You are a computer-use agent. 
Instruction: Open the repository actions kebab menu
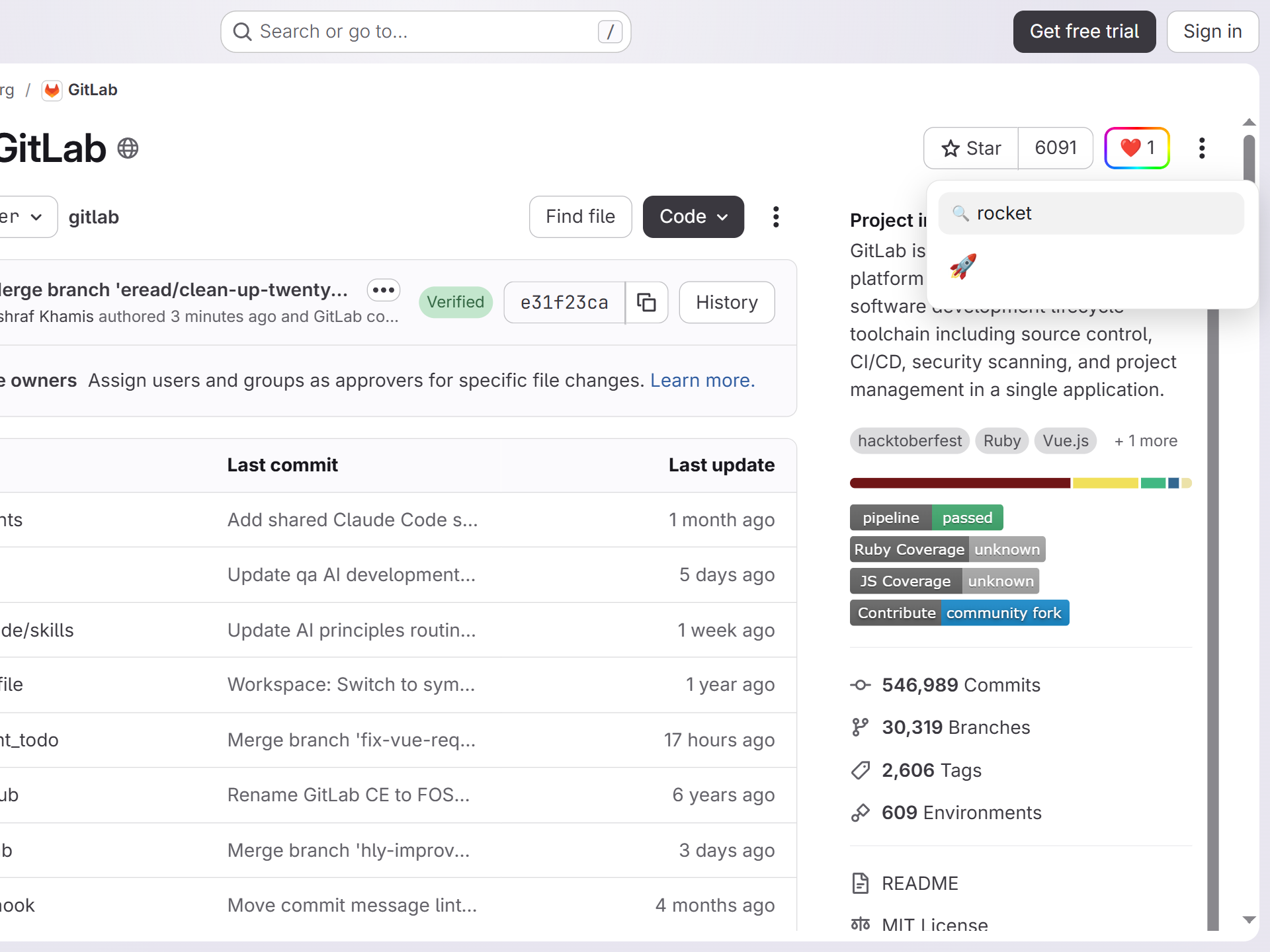tap(776, 217)
